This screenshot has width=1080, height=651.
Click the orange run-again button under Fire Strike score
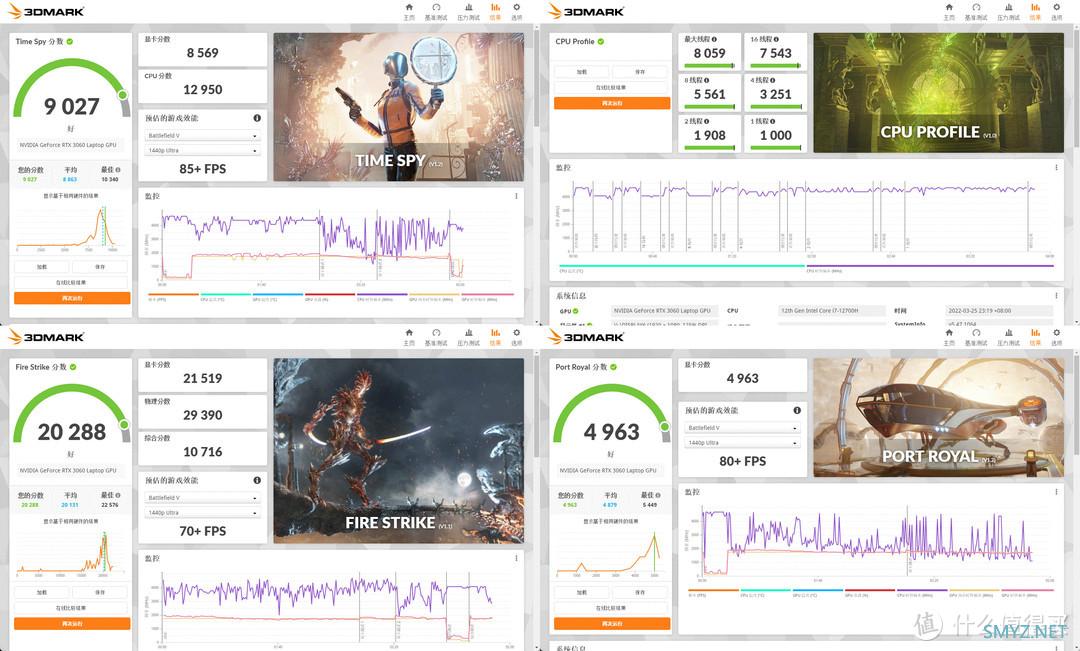point(72,623)
